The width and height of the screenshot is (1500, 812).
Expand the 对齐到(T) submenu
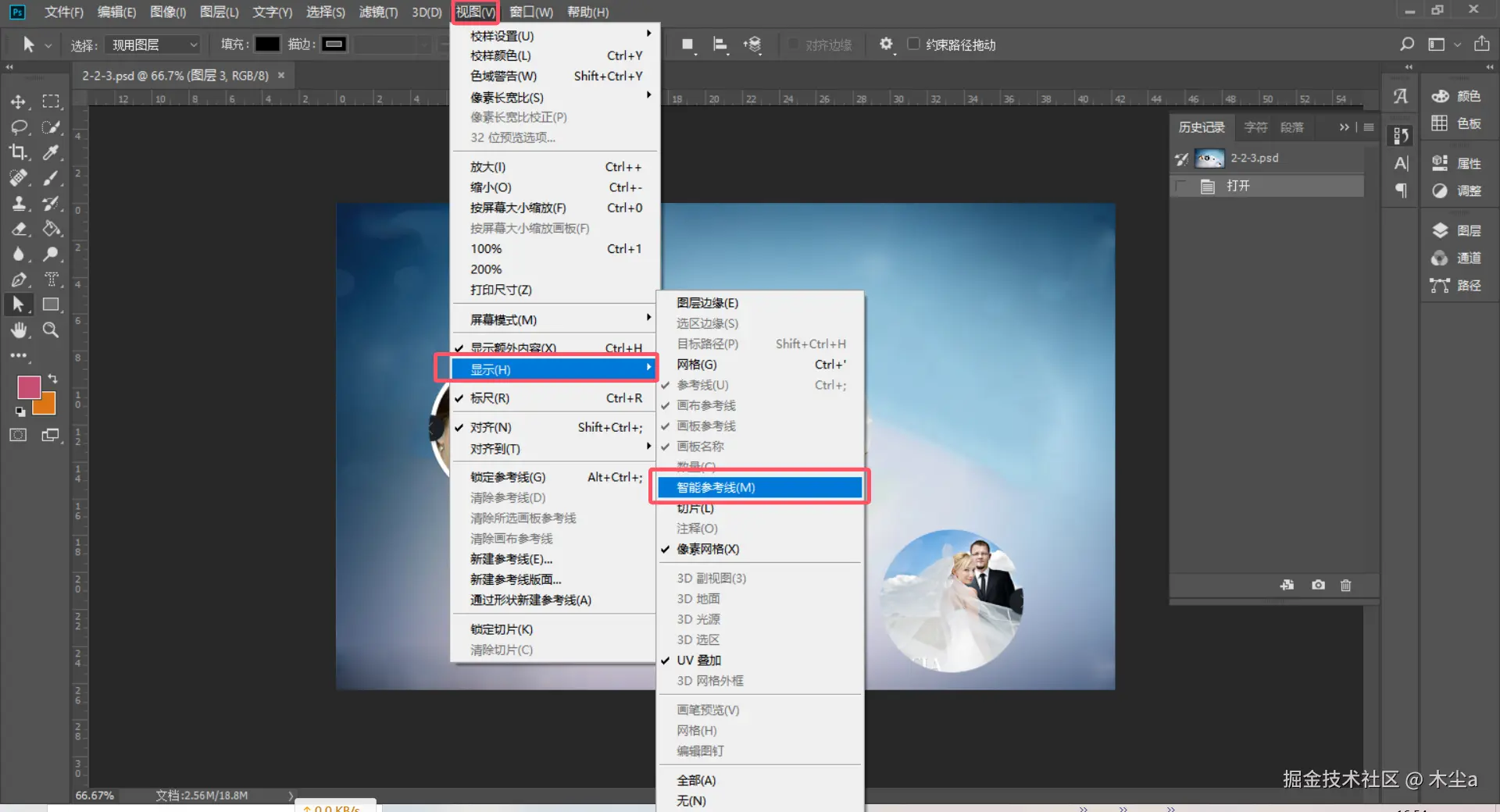coord(555,449)
